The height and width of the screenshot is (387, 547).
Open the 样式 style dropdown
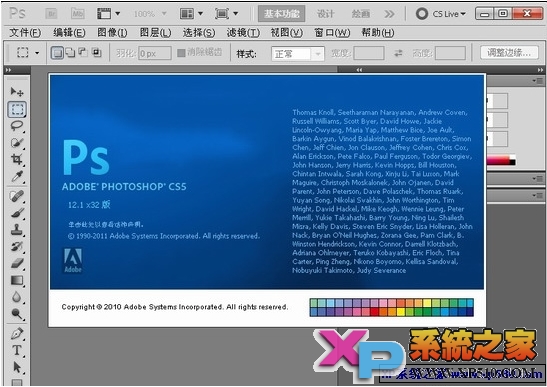pyautogui.click(x=298, y=54)
